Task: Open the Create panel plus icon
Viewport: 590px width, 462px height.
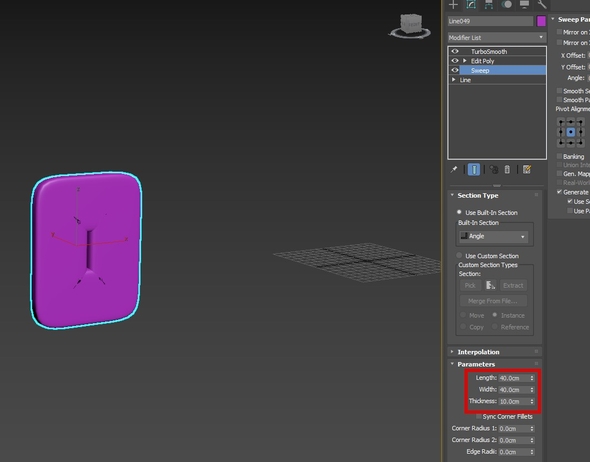Action: (453, 5)
